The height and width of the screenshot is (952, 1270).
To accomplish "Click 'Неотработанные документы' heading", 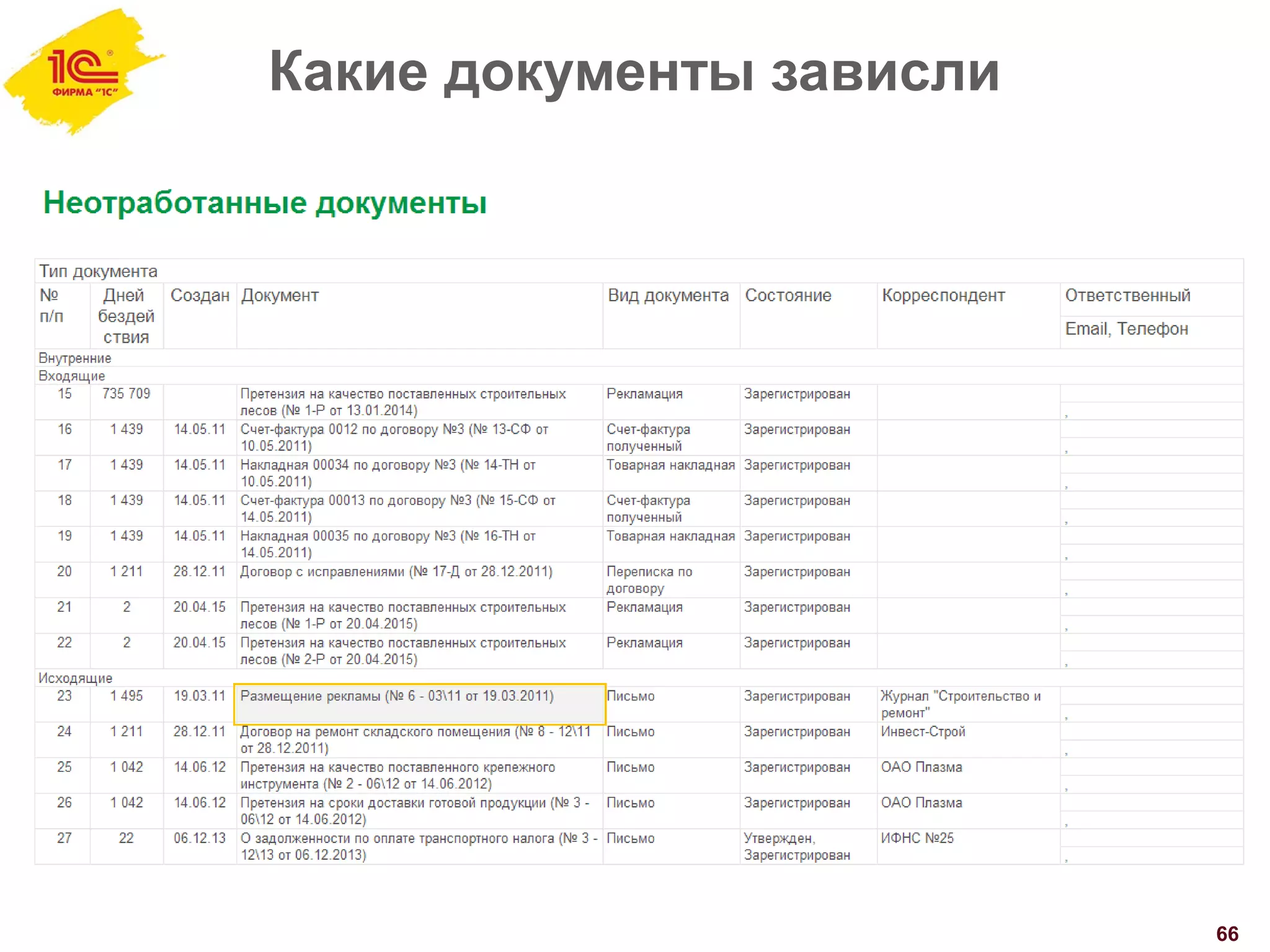I will point(265,203).
